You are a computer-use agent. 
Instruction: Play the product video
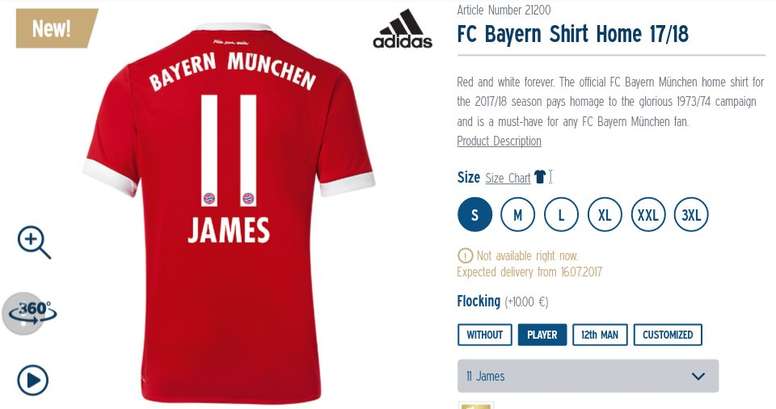coord(33,380)
